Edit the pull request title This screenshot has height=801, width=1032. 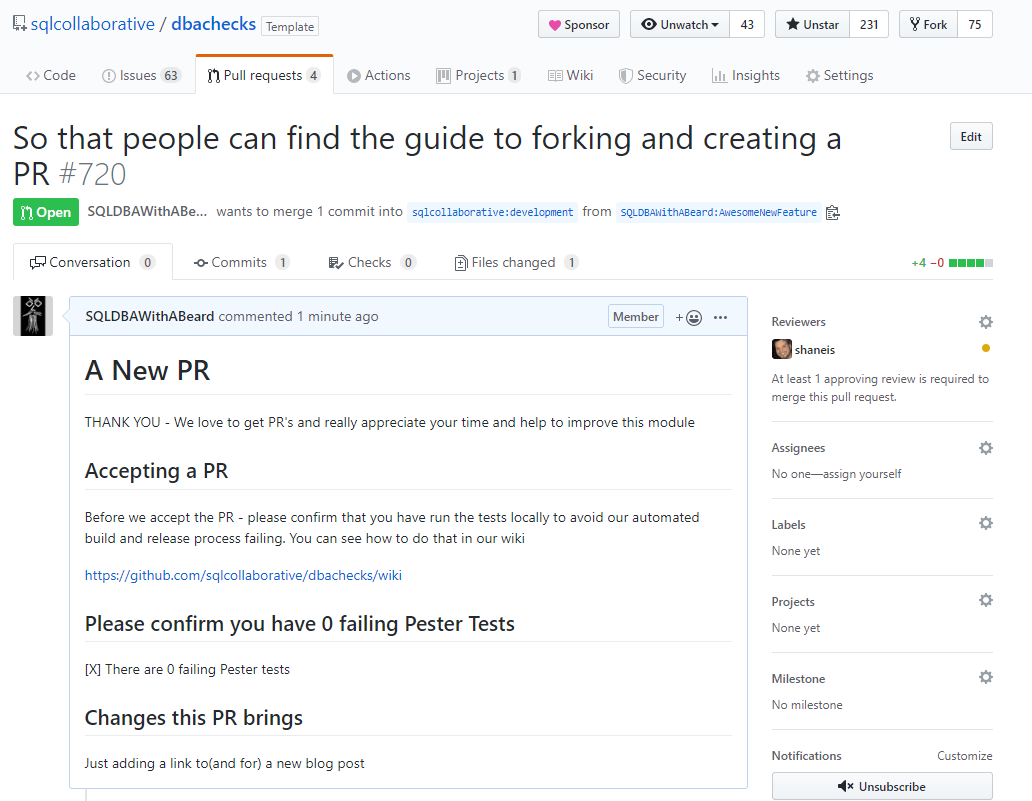(x=970, y=137)
